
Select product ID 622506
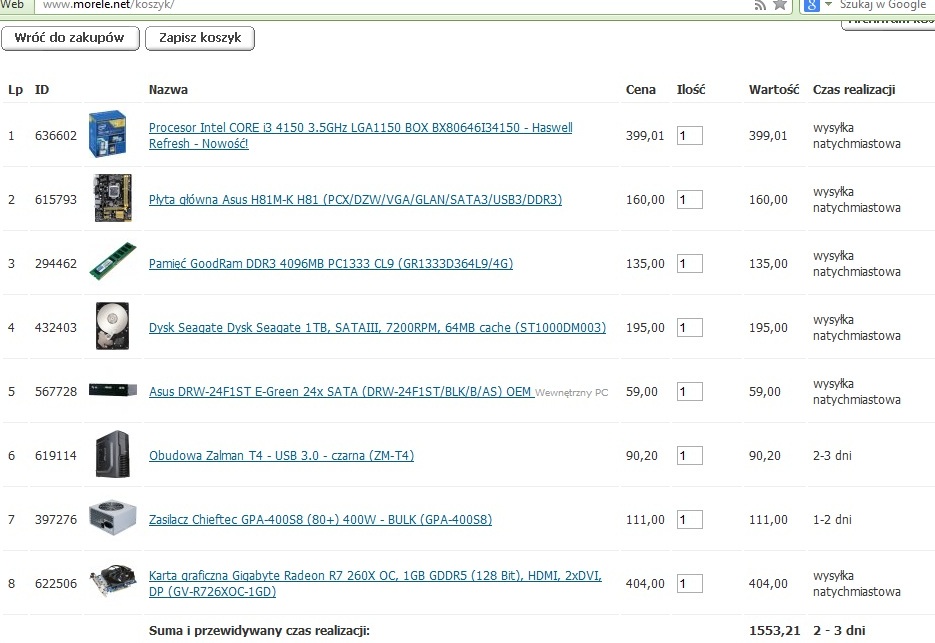coord(55,583)
